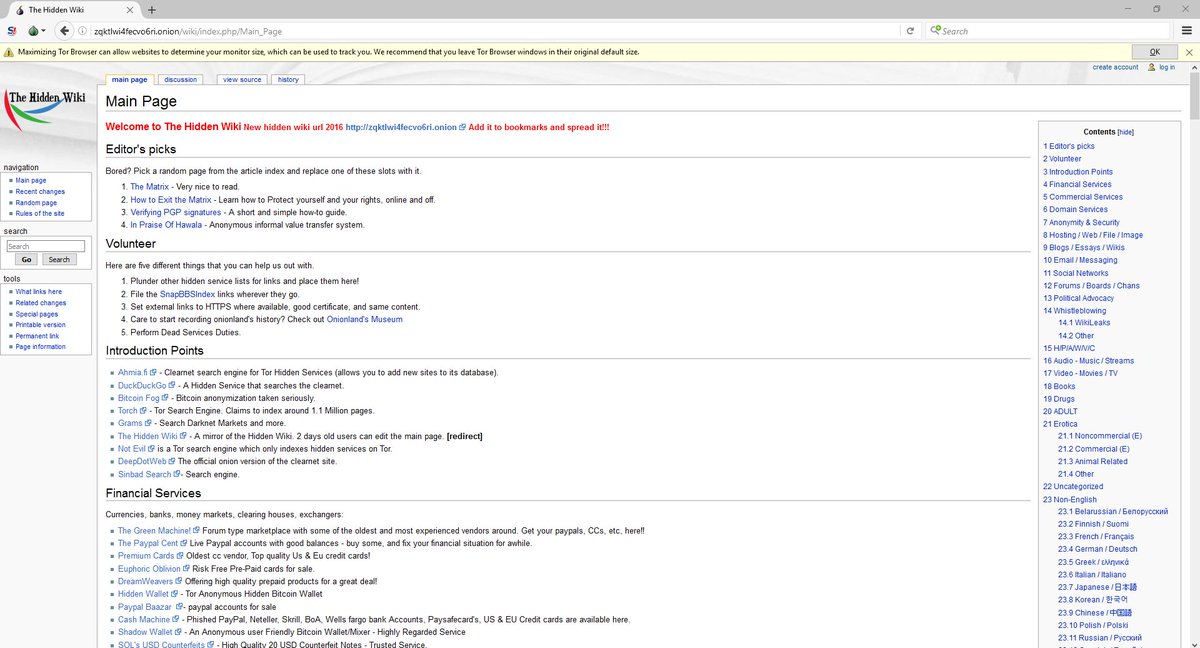The image size is (1200, 648).
Task: Click the page vertical scrollbar
Action: [x=1194, y=98]
